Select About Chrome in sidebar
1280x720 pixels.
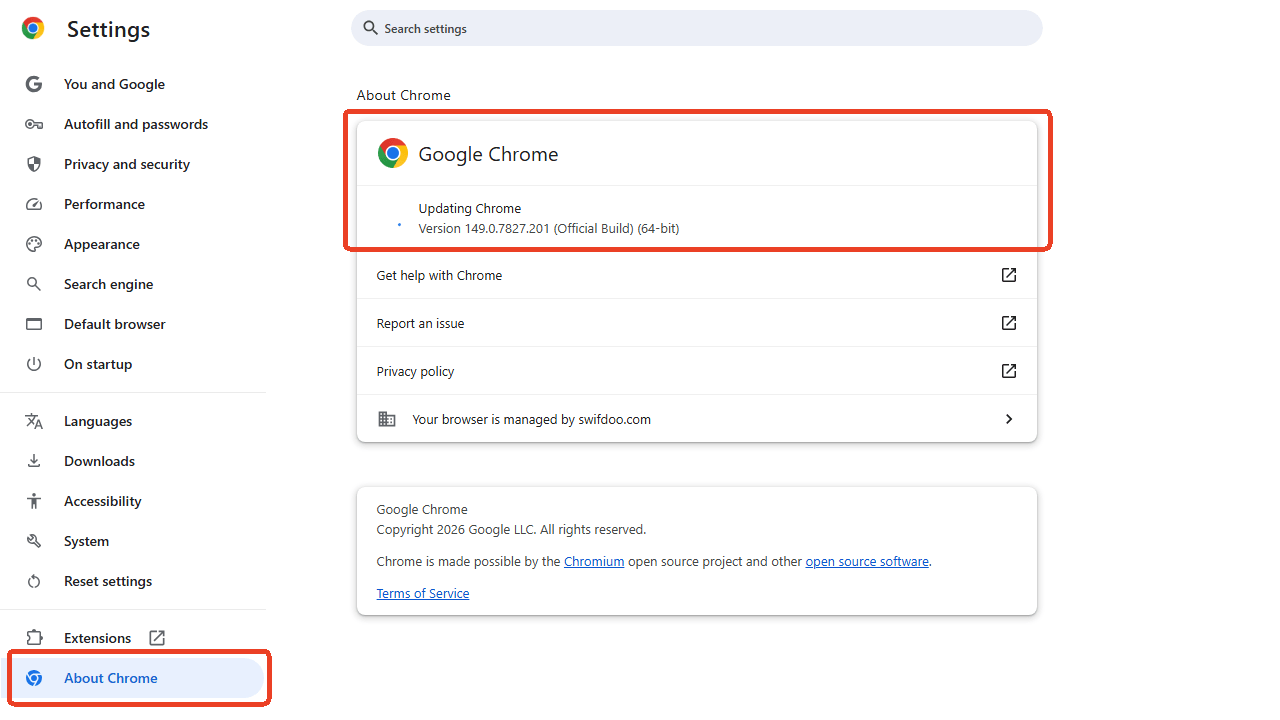136,678
